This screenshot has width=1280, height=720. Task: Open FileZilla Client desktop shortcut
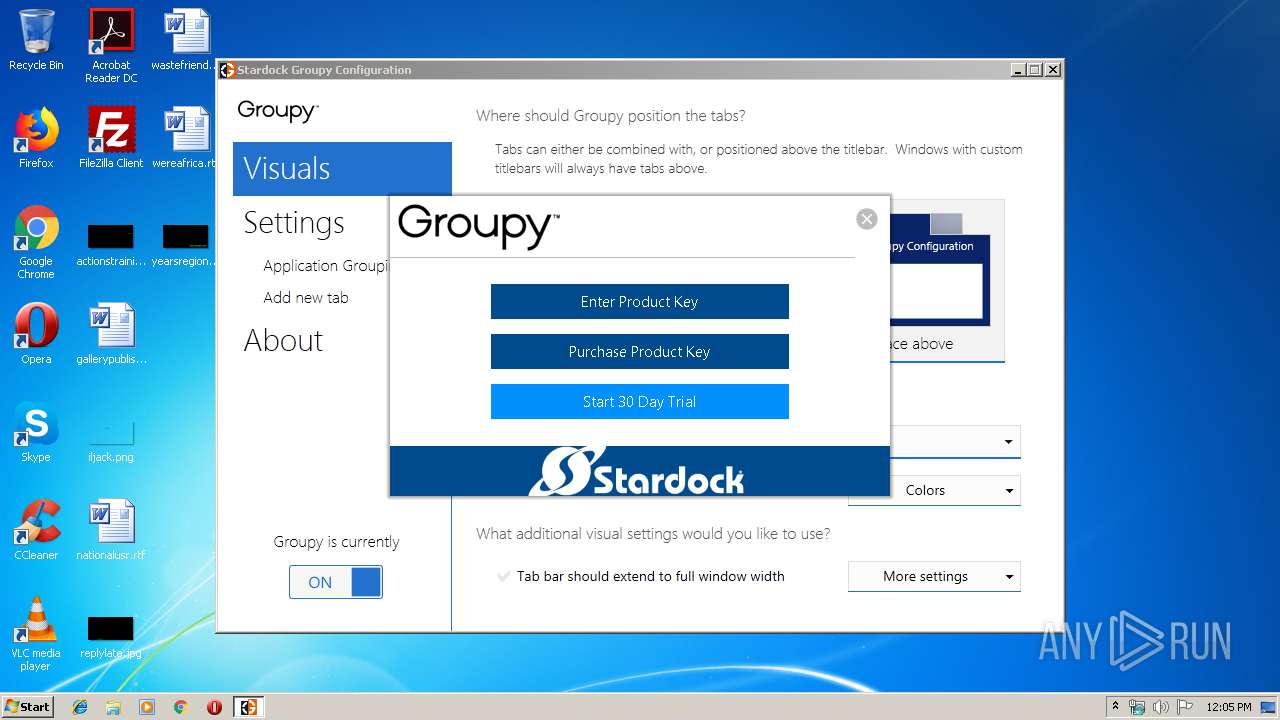click(x=111, y=138)
